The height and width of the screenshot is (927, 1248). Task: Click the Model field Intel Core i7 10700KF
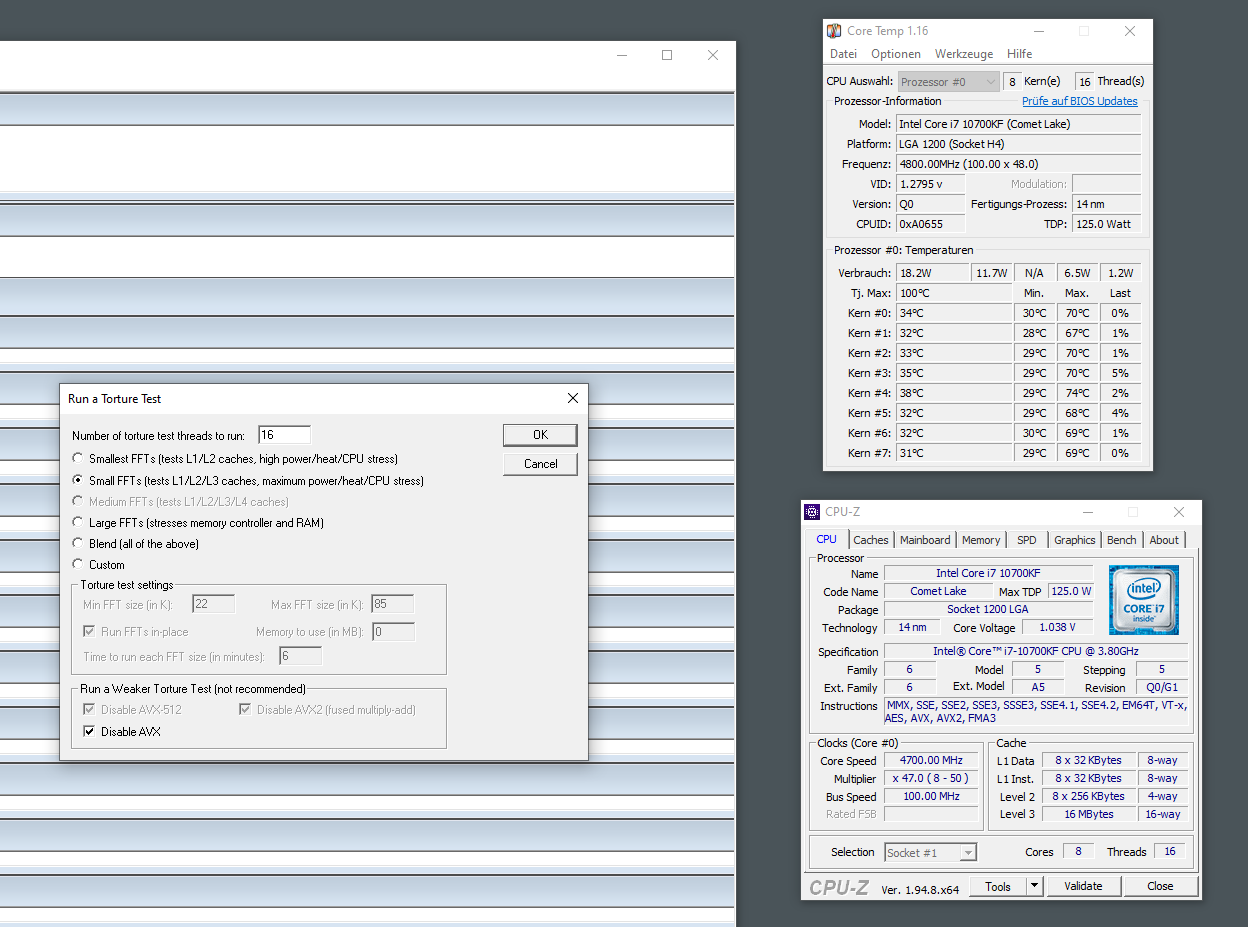[1018, 124]
